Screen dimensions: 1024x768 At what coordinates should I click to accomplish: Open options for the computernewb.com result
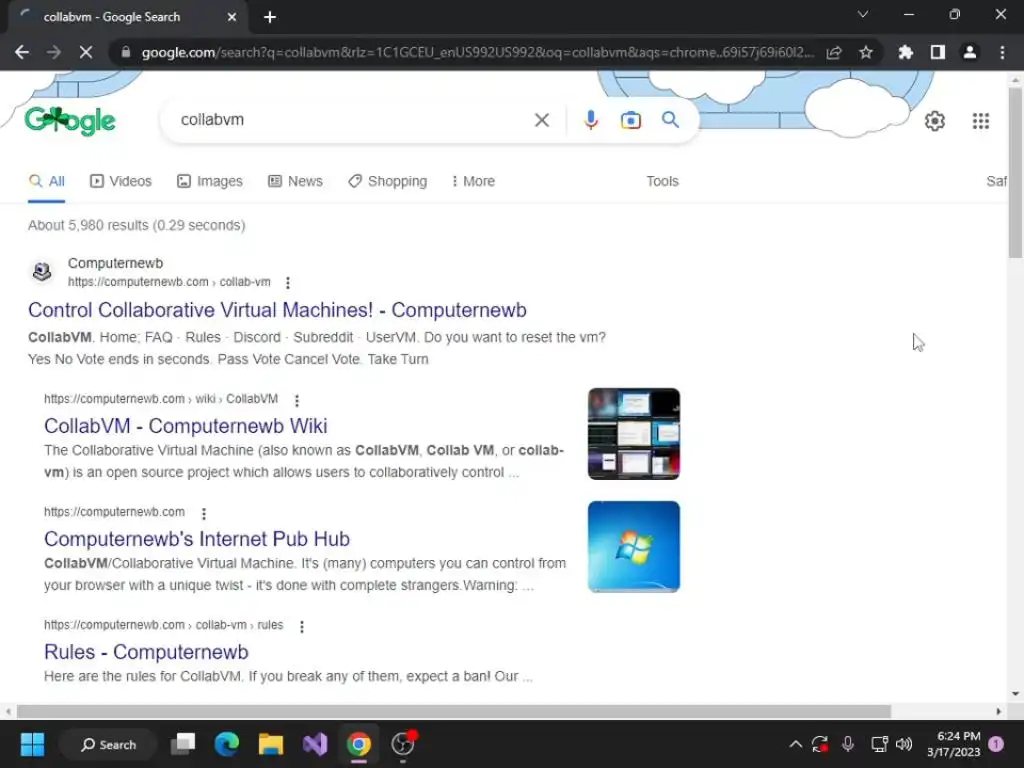[x=204, y=514]
